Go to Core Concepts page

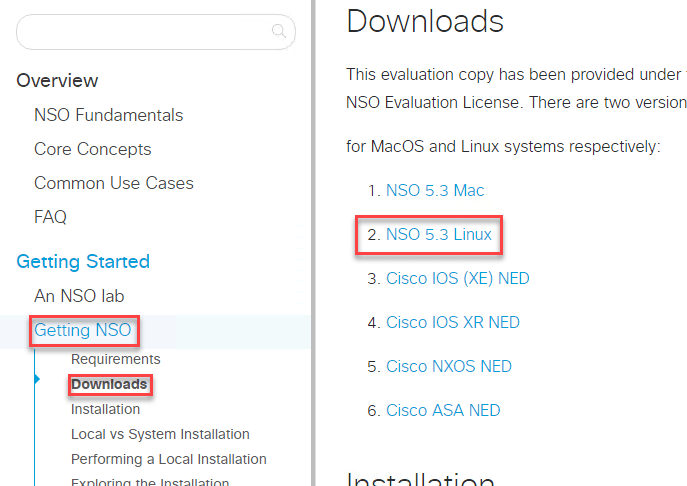pyautogui.click(x=92, y=149)
